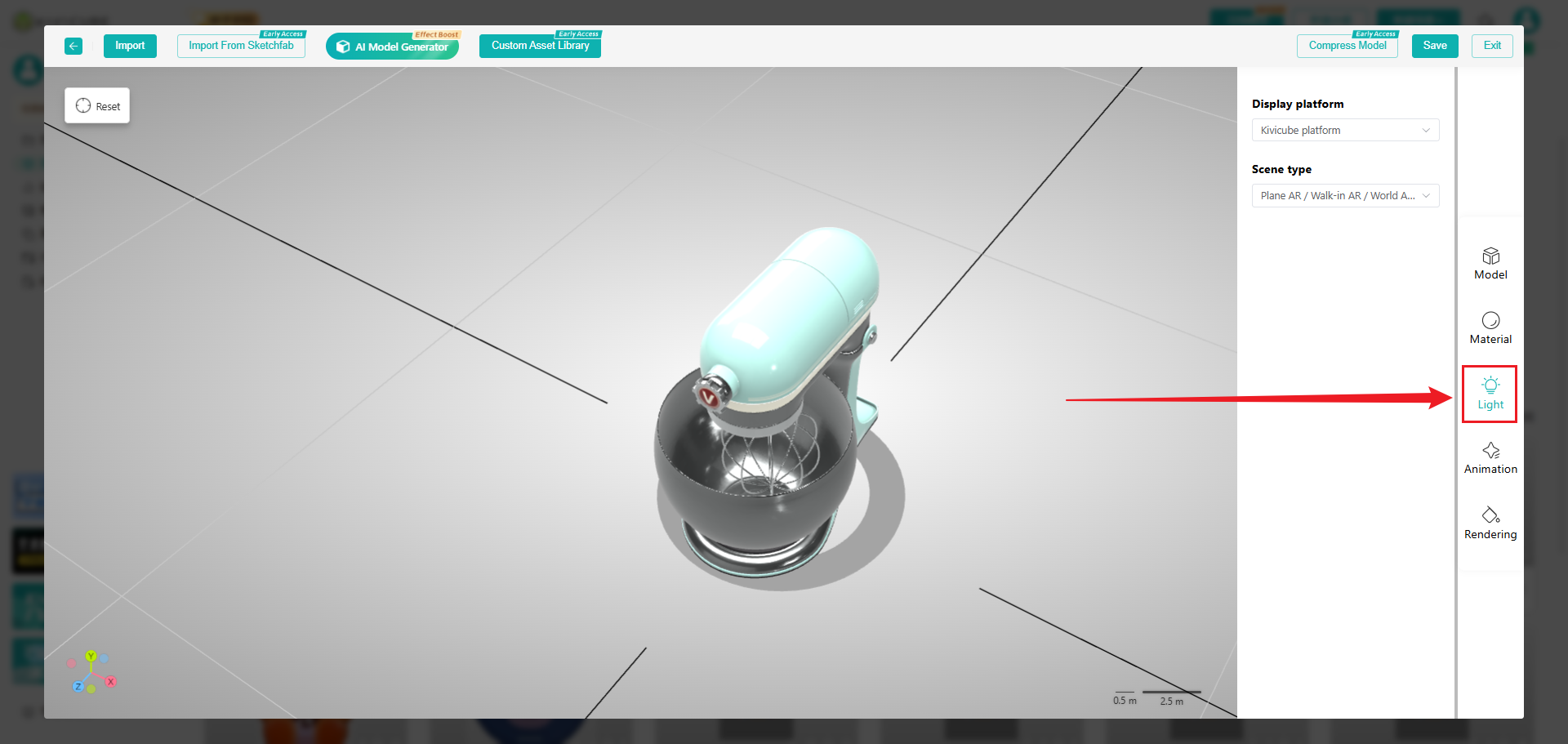The image size is (1568, 744).
Task: Reset the camera view
Action: (x=97, y=106)
